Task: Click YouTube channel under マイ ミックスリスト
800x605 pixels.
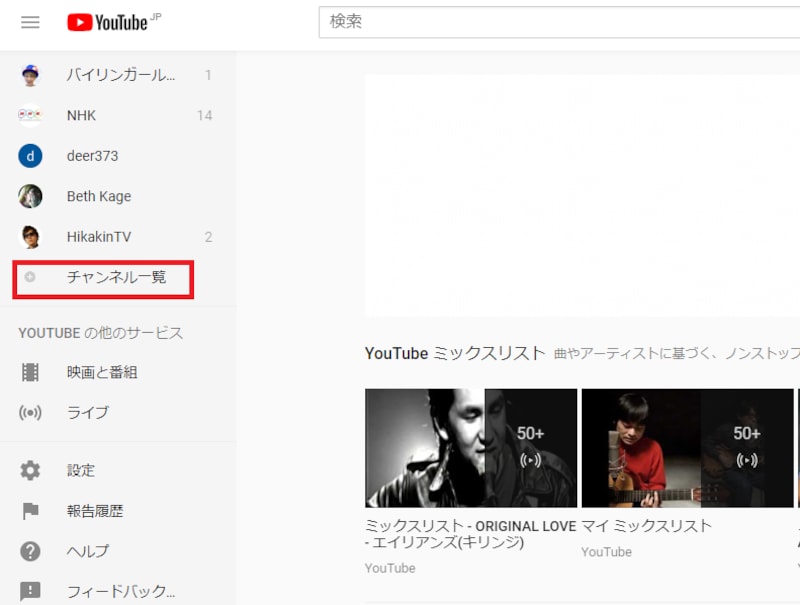Action: (607, 552)
